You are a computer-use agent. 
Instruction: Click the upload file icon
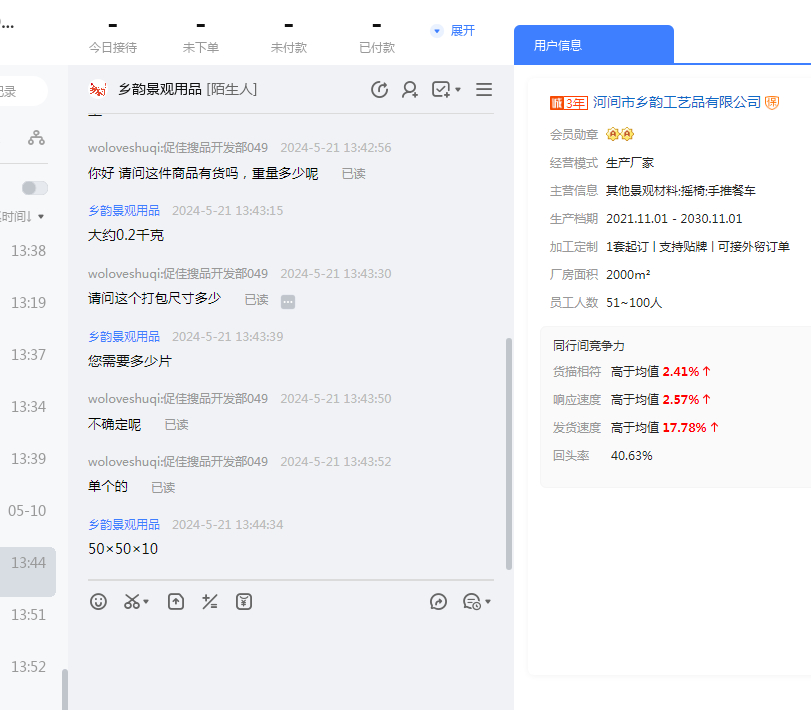click(x=176, y=601)
